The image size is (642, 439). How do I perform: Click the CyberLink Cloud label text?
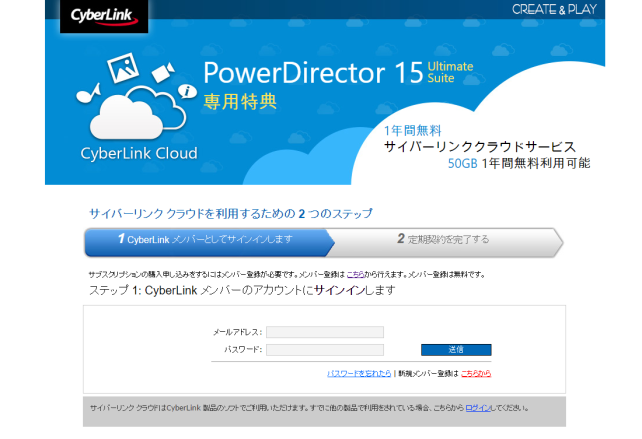pyautogui.click(x=139, y=153)
